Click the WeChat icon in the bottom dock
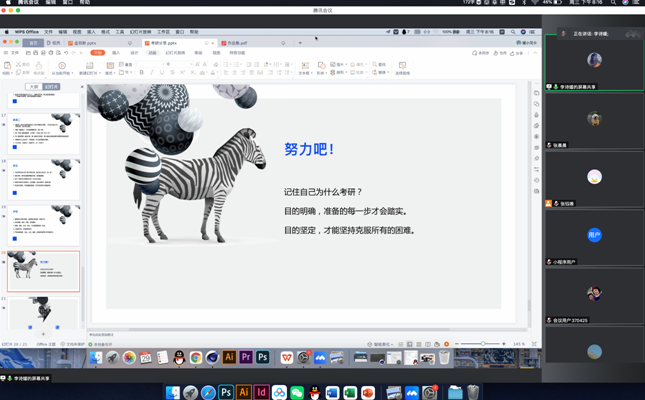Screen dimensions: 645x400 point(297,393)
